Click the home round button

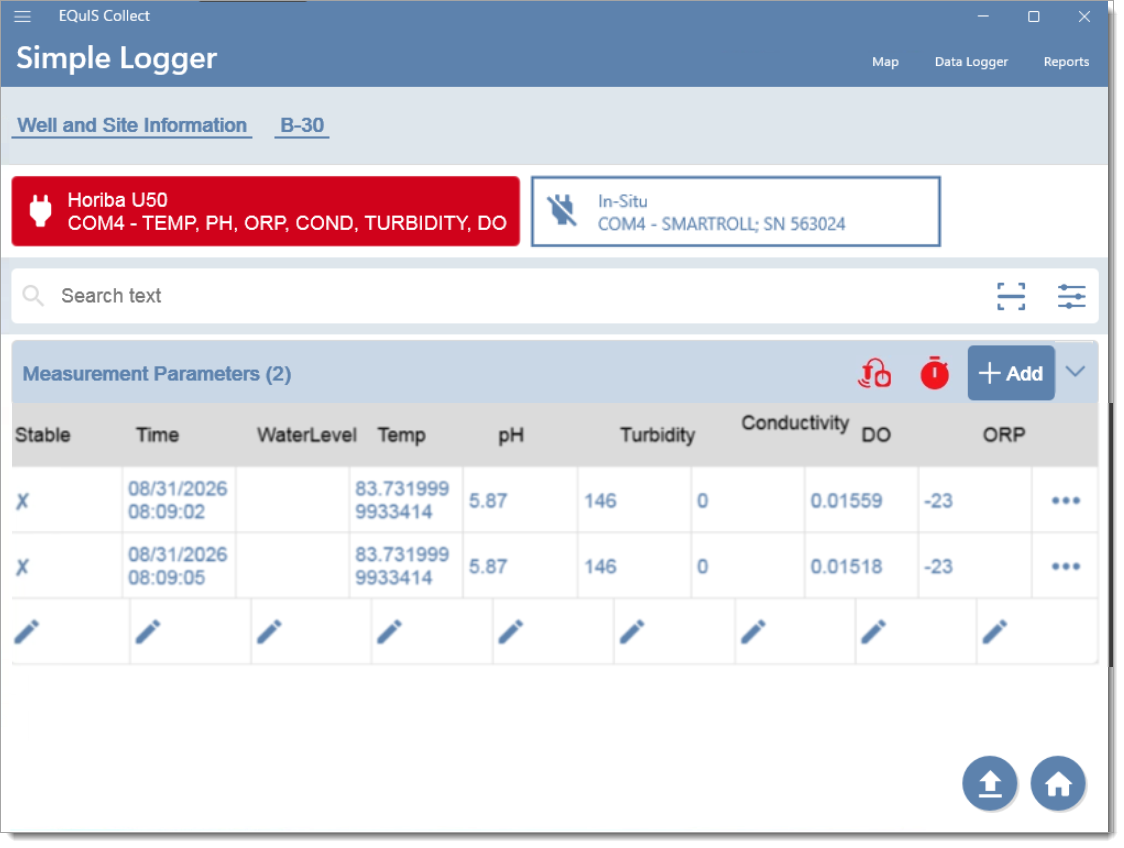[x=1058, y=783]
